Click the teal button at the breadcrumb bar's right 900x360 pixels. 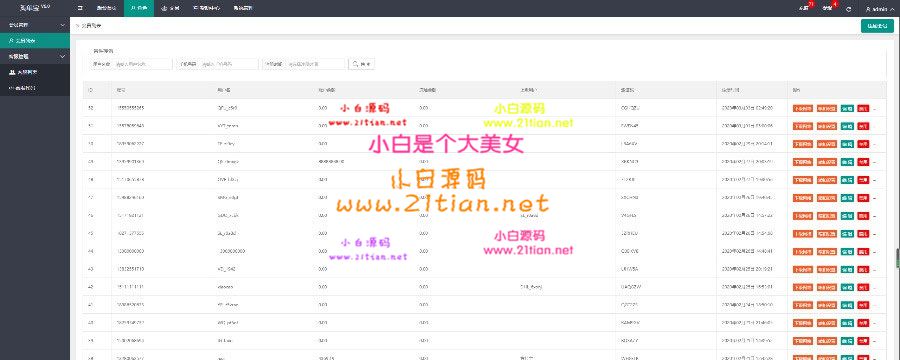(x=877, y=26)
